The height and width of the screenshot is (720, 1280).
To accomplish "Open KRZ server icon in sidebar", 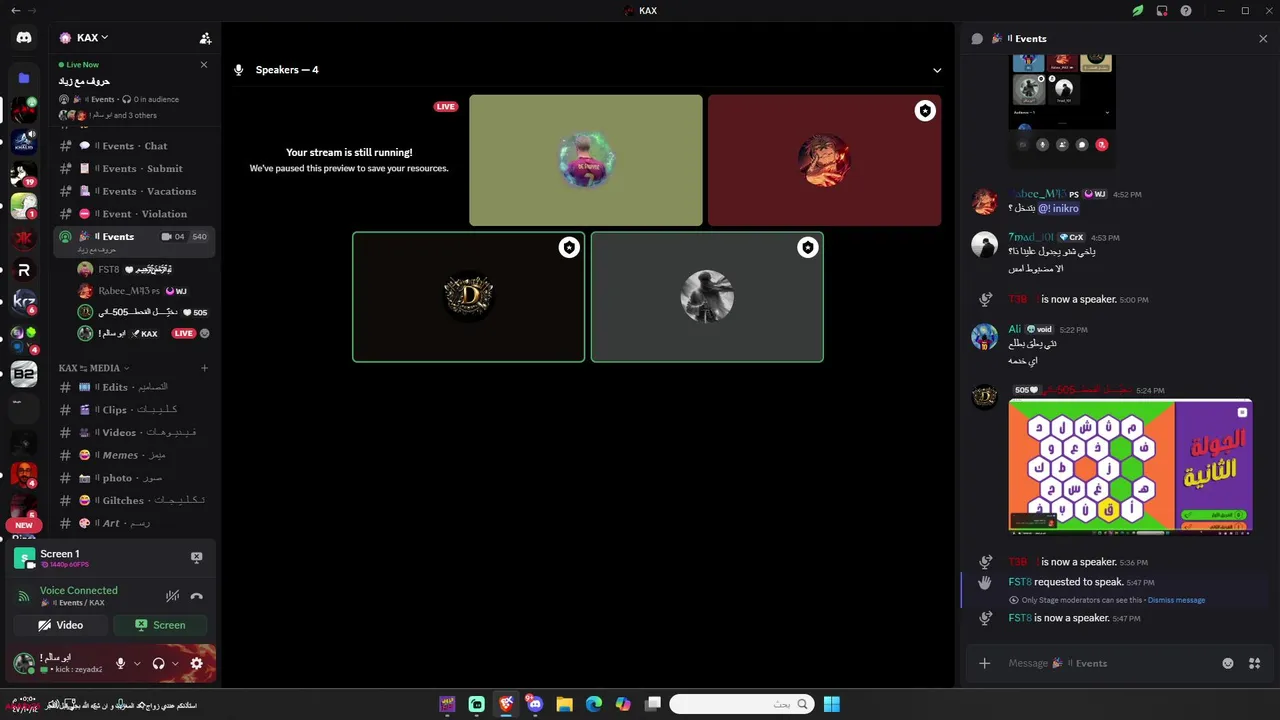I will click(x=24, y=302).
